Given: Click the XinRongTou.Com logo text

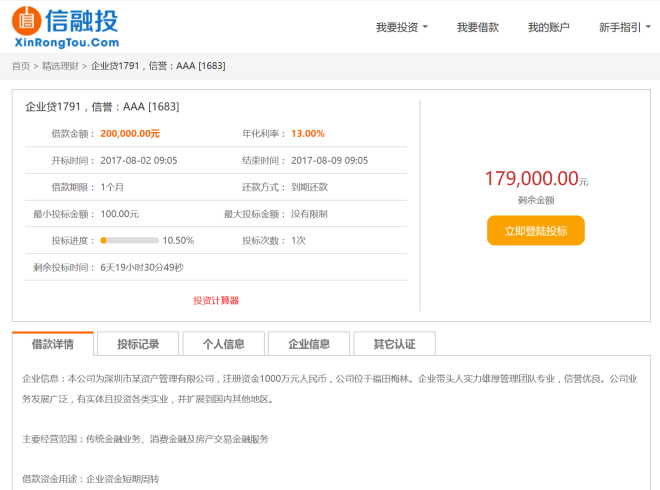Looking at the screenshot, I should click(x=67, y=43).
